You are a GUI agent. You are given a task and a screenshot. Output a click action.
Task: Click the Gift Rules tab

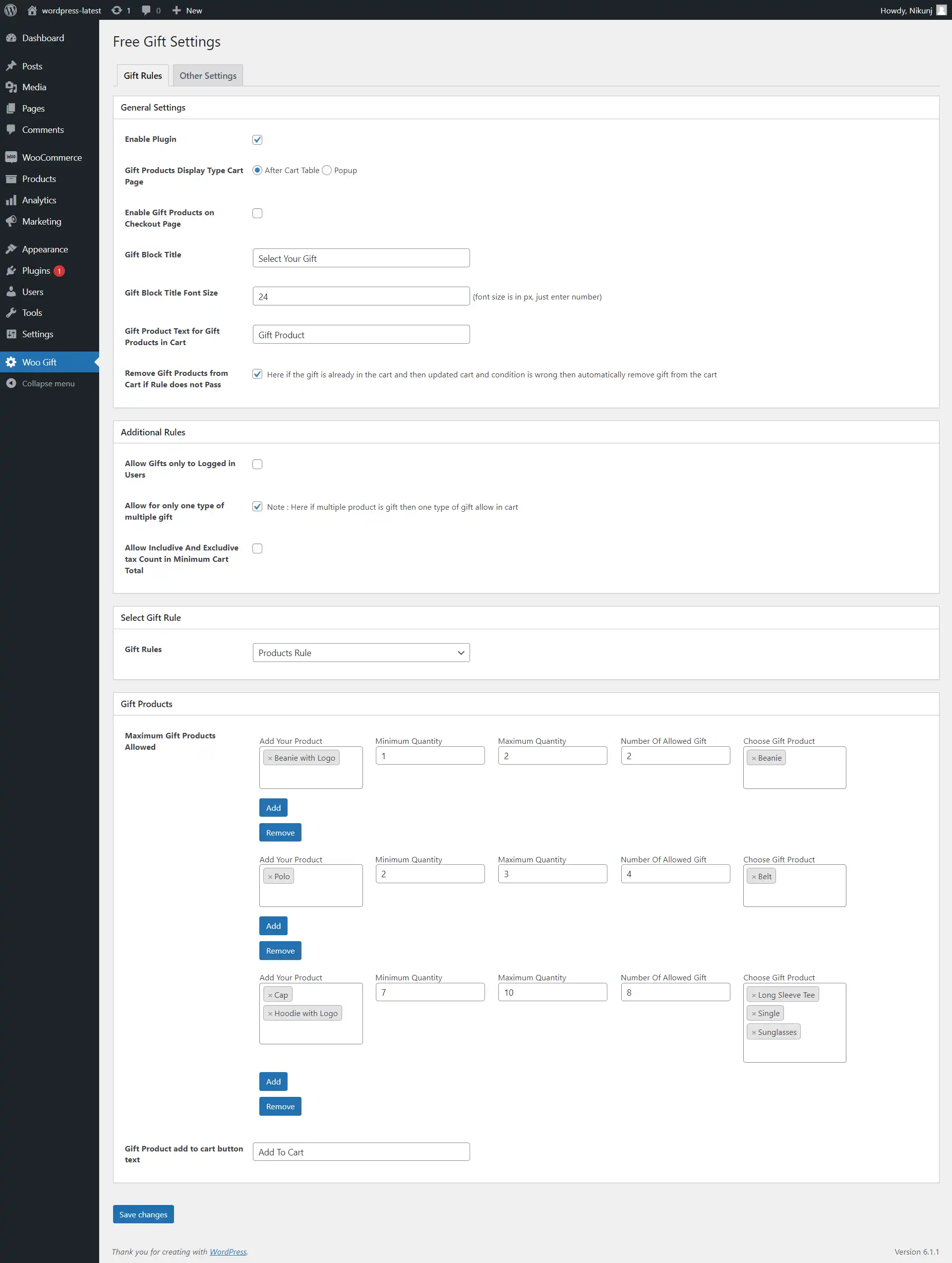click(x=142, y=75)
